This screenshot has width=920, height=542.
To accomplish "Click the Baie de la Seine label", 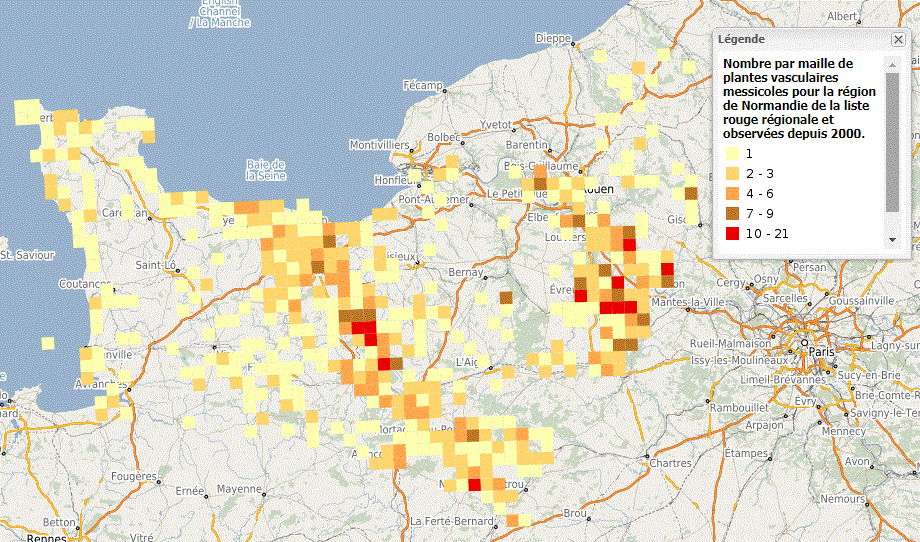I will coord(266,169).
